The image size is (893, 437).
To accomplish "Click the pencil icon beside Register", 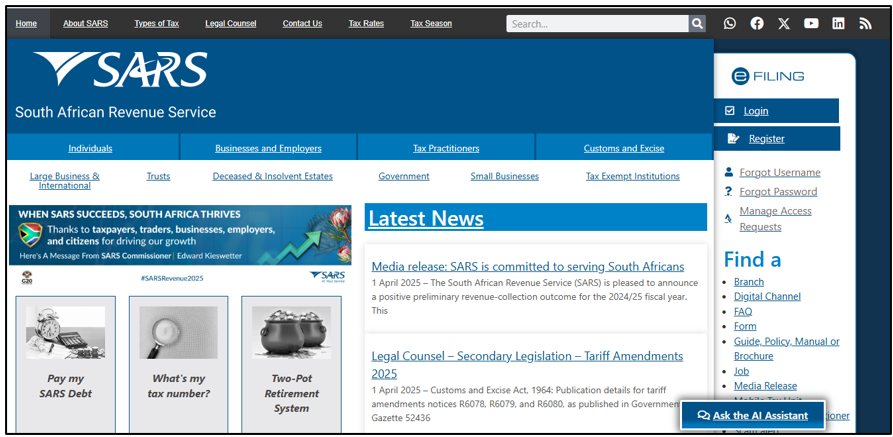I will [734, 138].
